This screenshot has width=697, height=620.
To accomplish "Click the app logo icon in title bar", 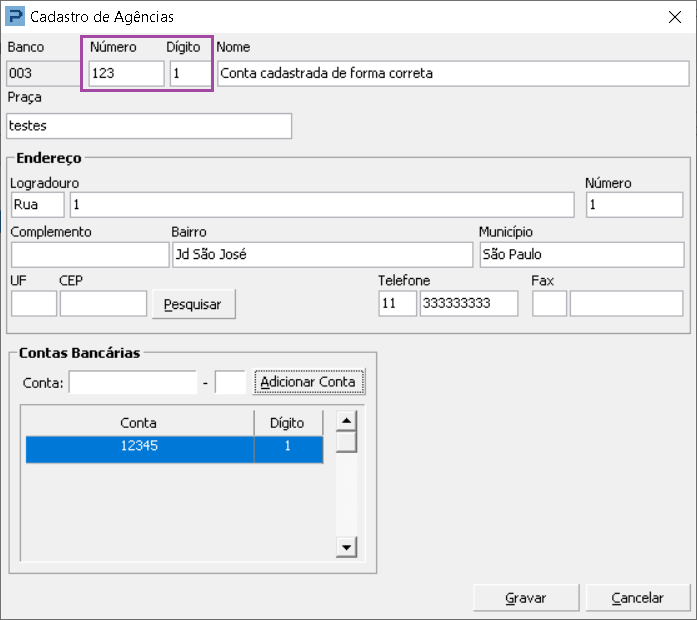I will pos(15,17).
